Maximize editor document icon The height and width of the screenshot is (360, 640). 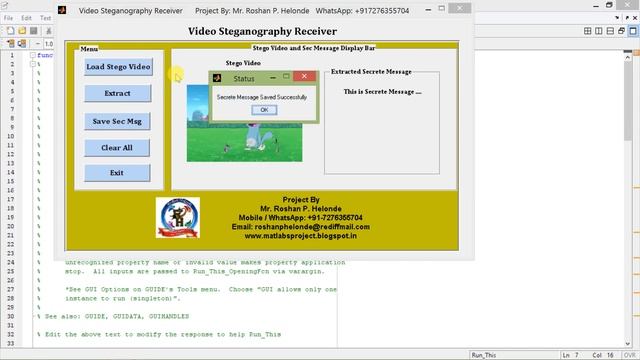coord(633,31)
